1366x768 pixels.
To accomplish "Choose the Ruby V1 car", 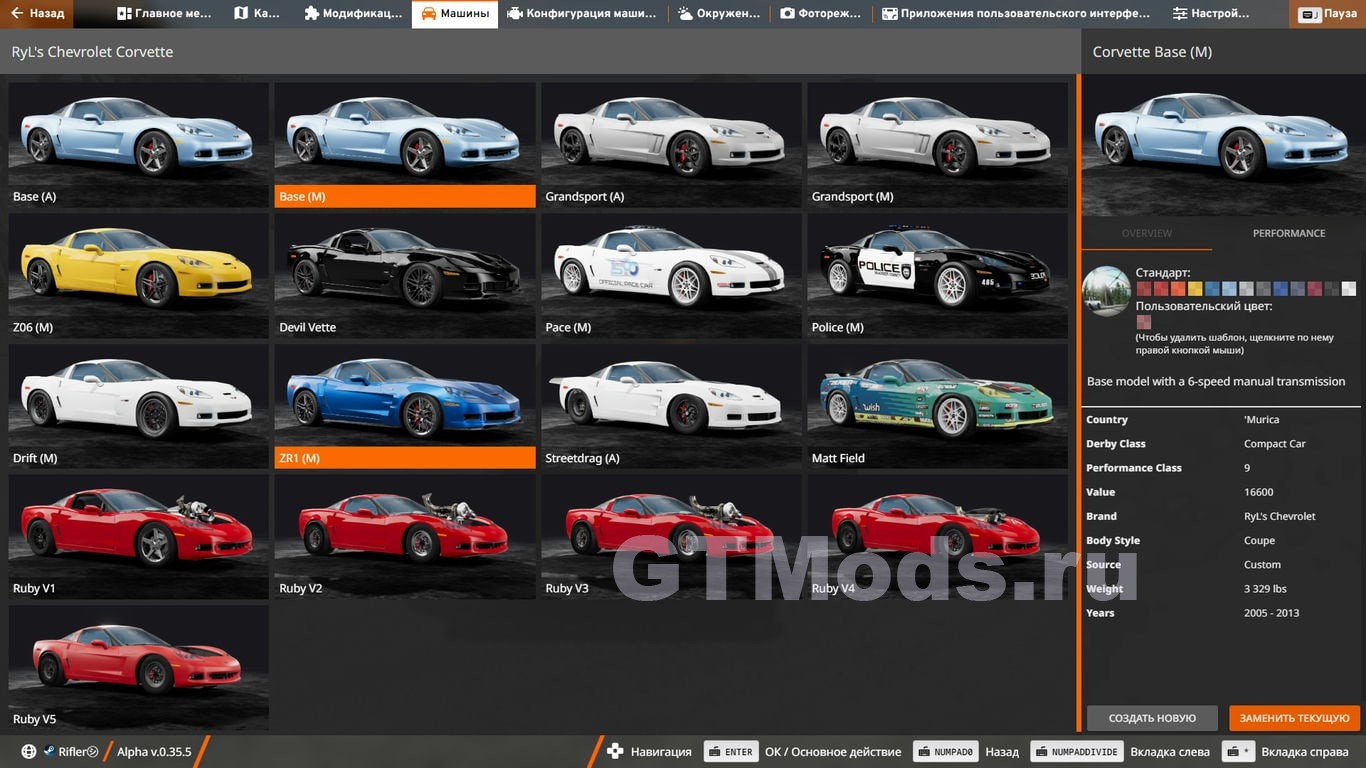I will click(139, 537).
